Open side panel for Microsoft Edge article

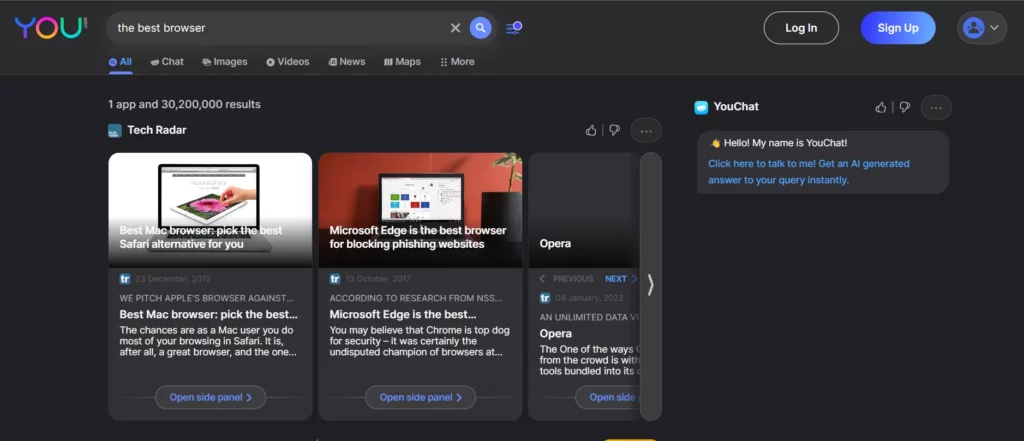point(420,397)
